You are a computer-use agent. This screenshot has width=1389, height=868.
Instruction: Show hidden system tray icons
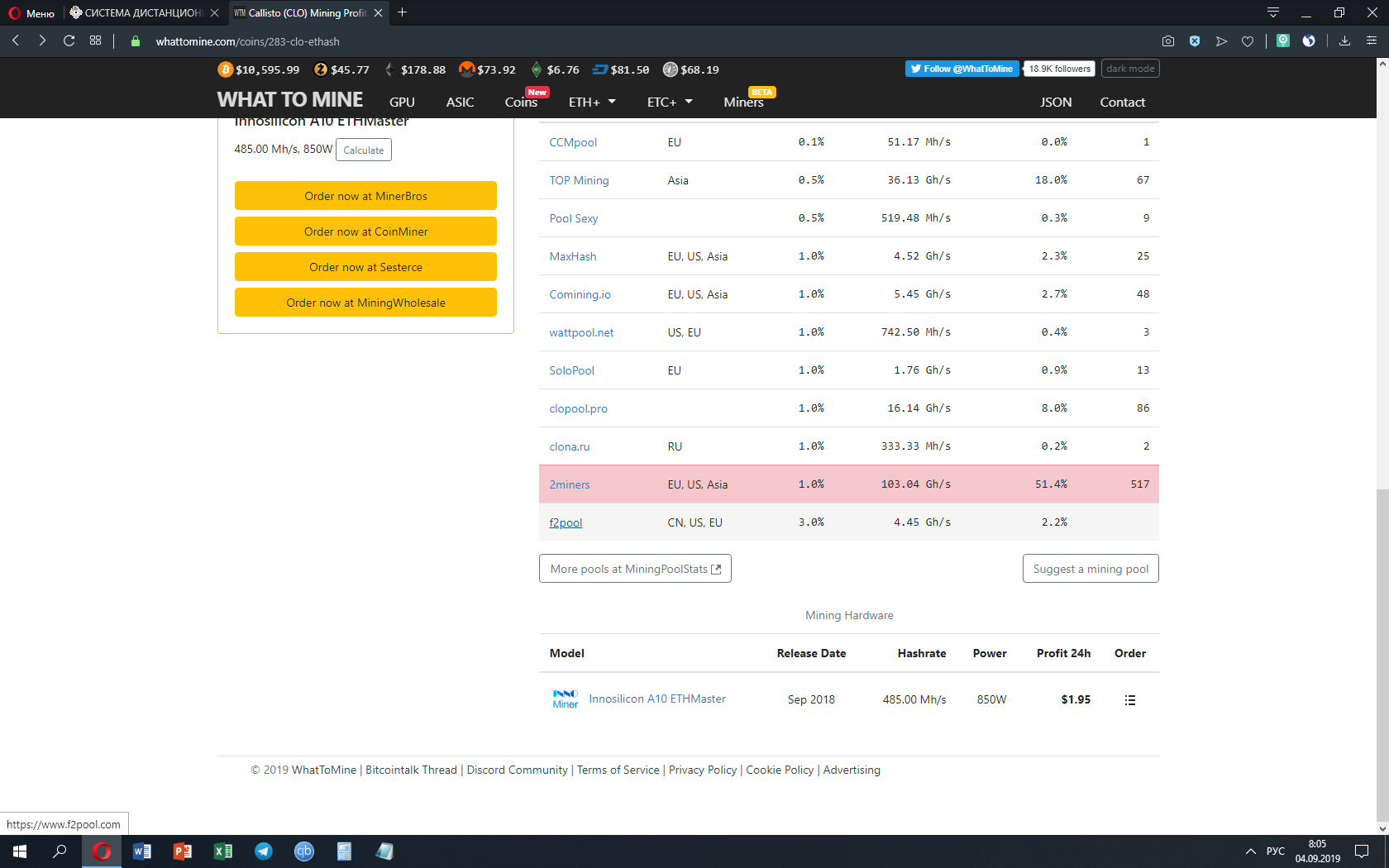1251,851
